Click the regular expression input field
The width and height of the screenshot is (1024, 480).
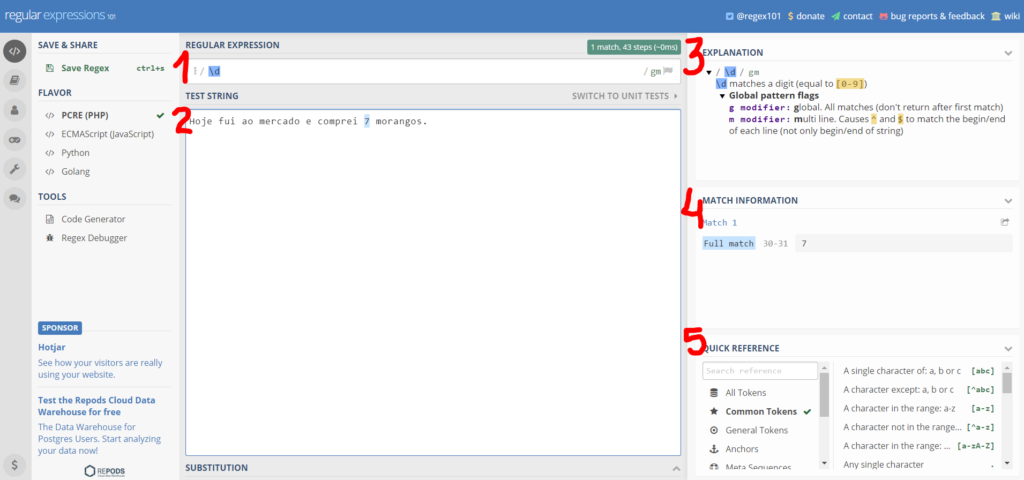(x=433, y=71)
